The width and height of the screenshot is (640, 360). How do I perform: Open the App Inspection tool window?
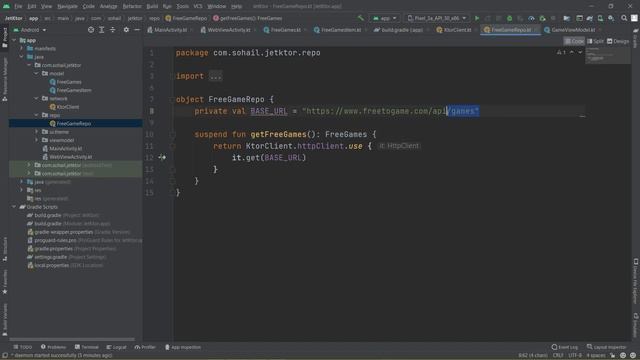point(183,347)
